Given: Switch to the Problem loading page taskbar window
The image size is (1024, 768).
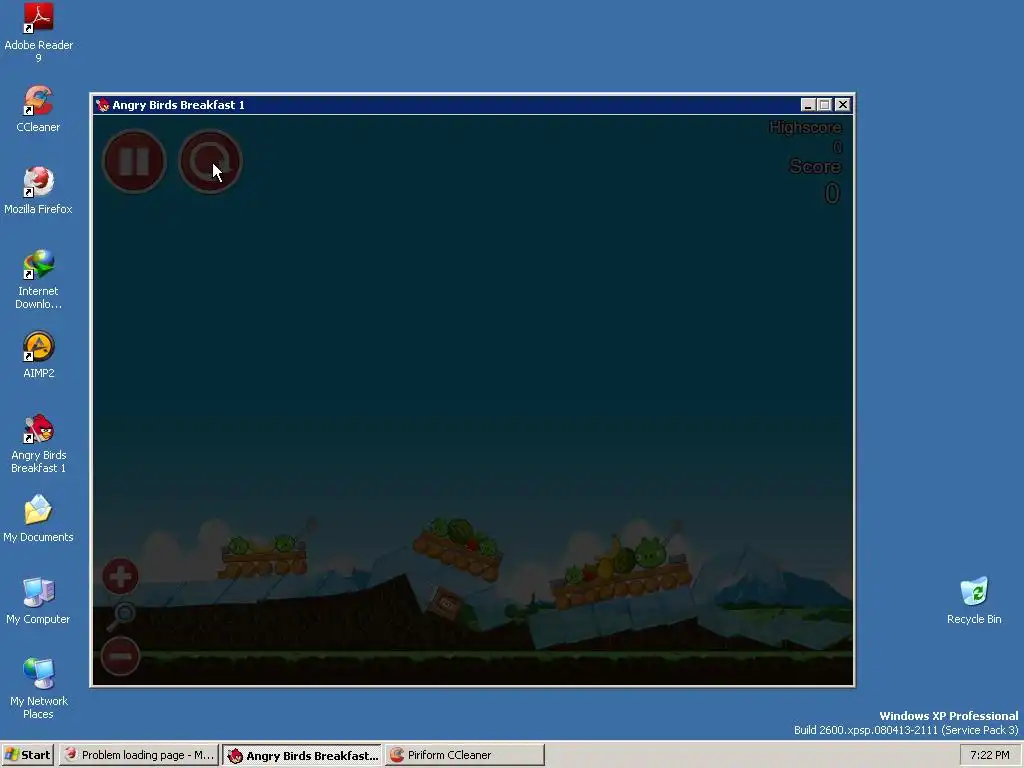Looking at the screenshot, I should 139,755.
